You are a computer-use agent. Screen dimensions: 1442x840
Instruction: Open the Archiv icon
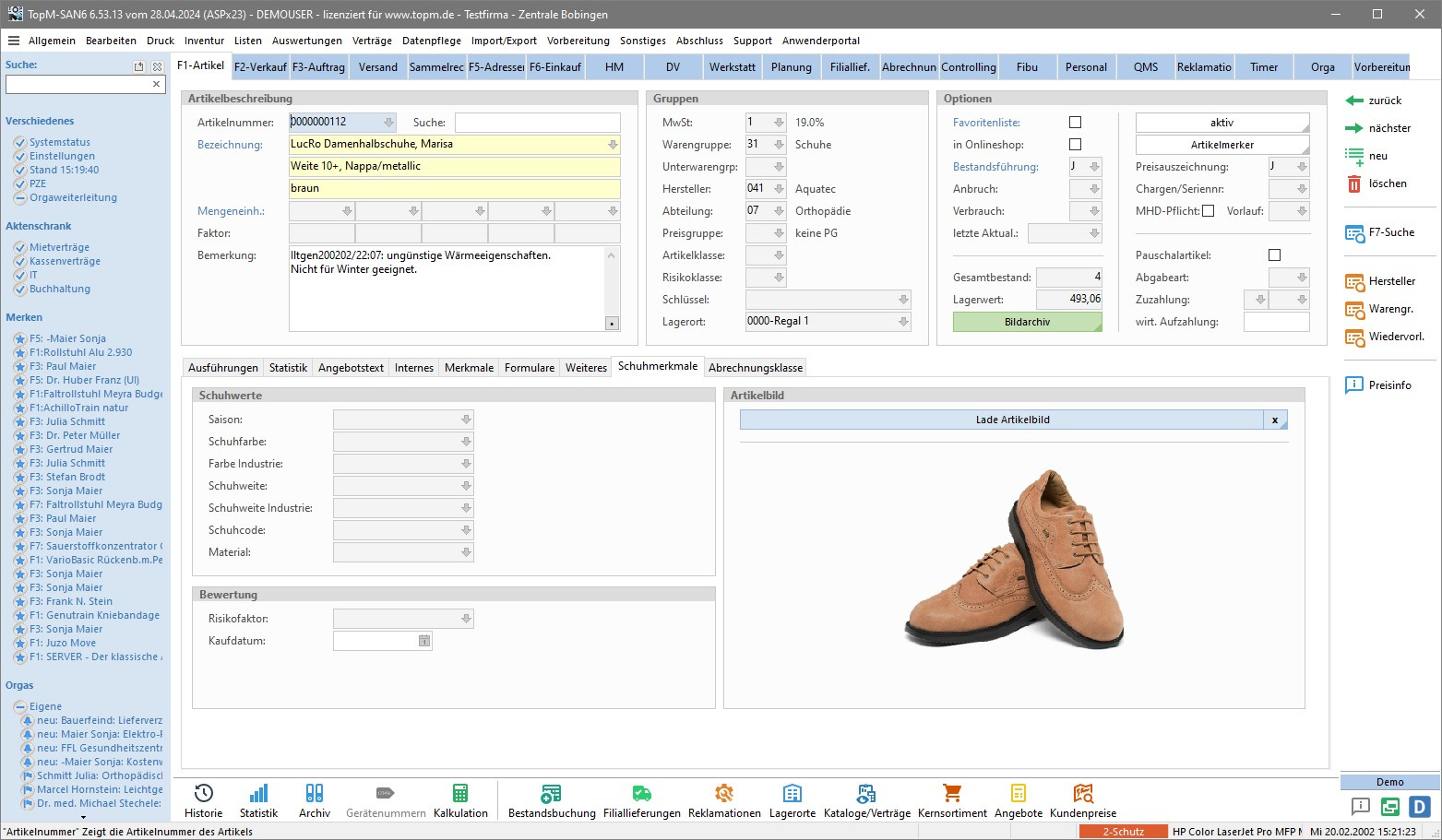(x=315, y=793)
